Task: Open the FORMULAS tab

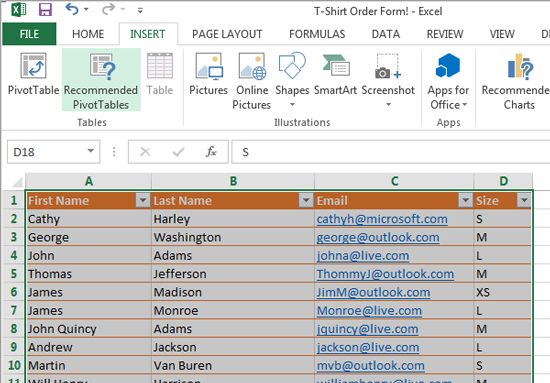Action: pyautogui.click(x=317, y=34)
